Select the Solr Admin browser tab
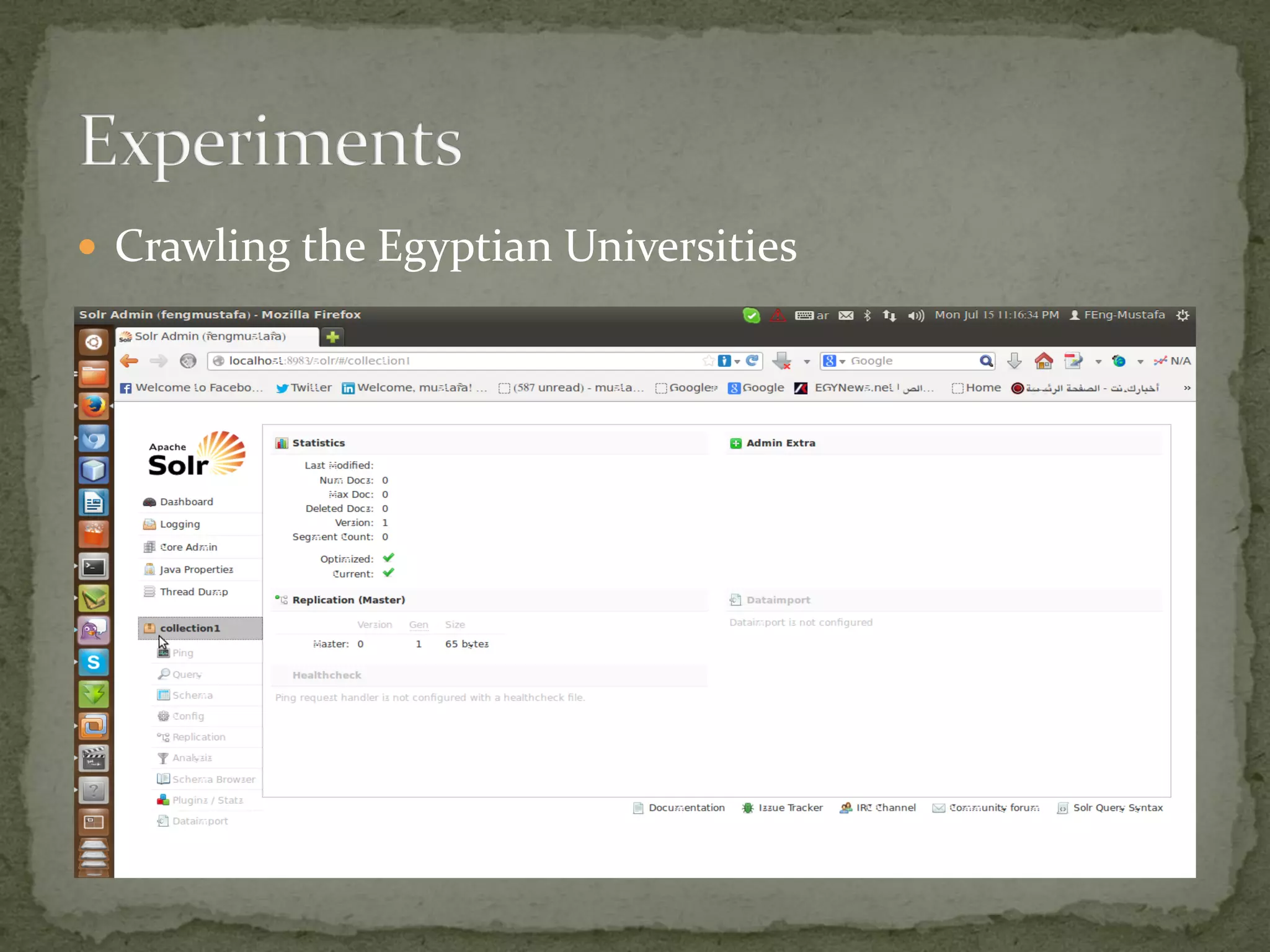 tap(217, 337)
